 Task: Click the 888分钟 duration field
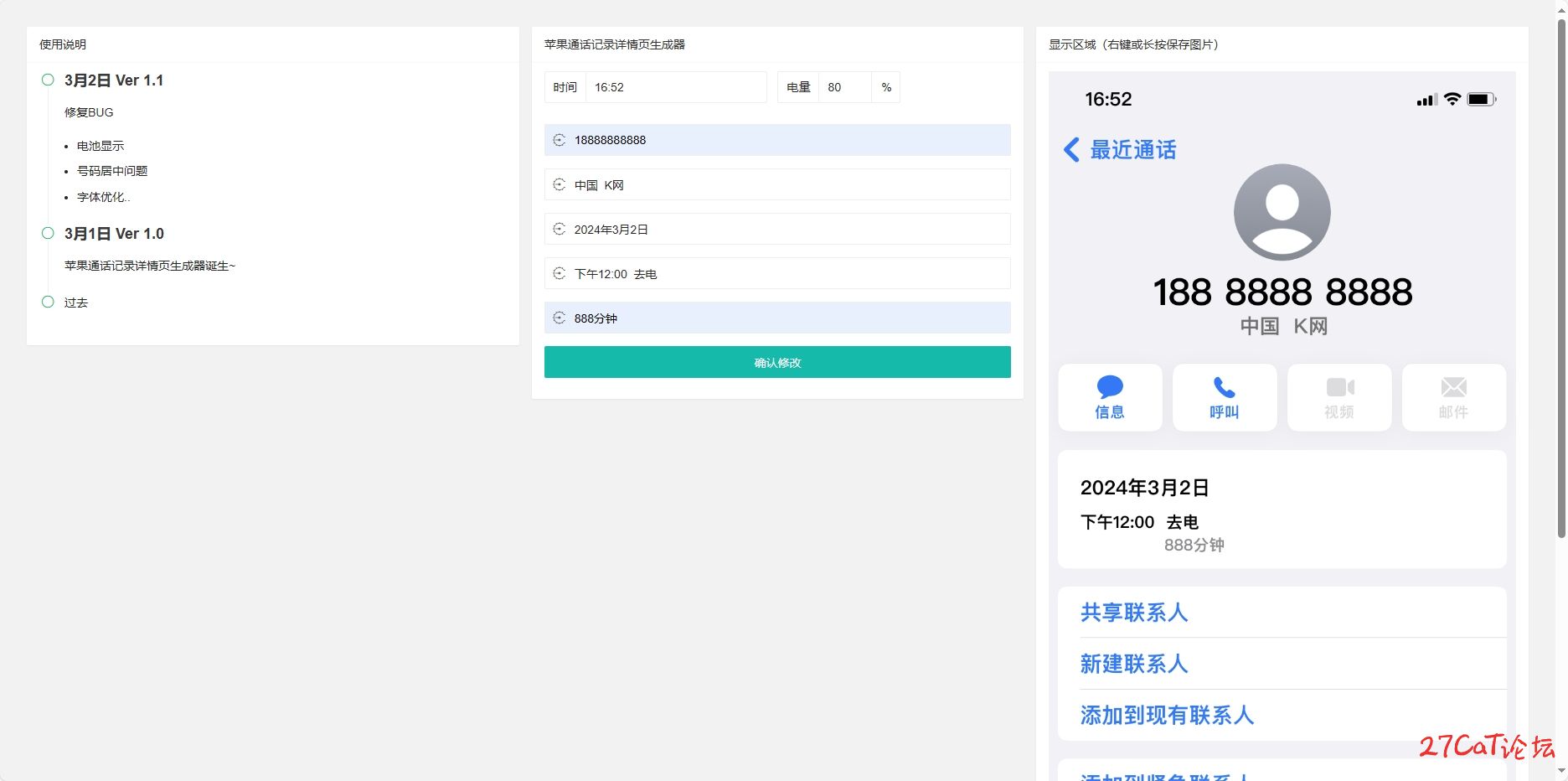tap(777, 318)
